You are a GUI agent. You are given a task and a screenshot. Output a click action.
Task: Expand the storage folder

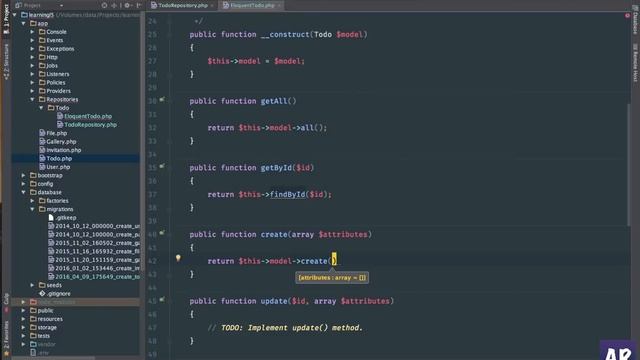click(24, 327)
